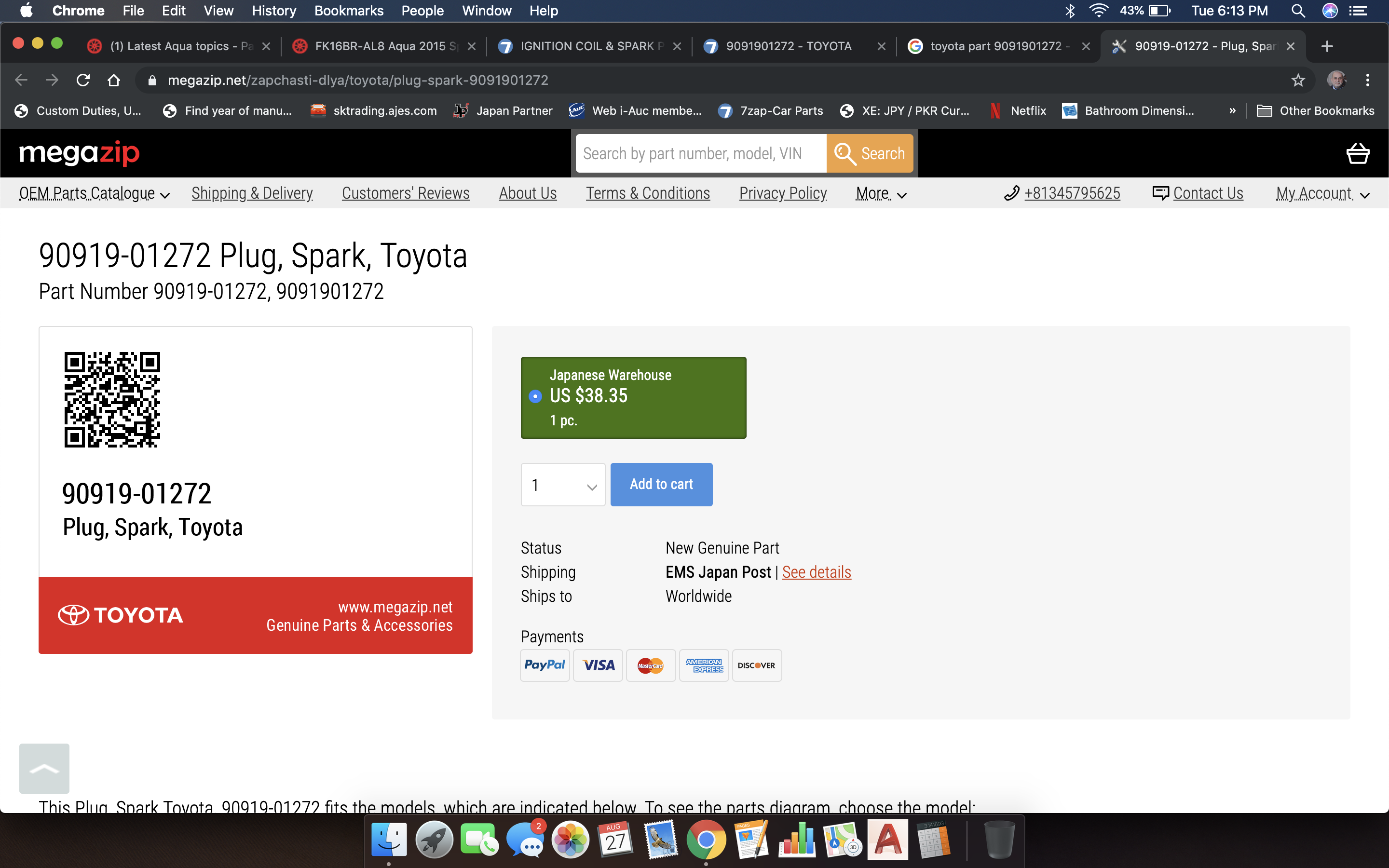Click the browser forward arrow
This screenshot has width=1389, height=868.
52,80
